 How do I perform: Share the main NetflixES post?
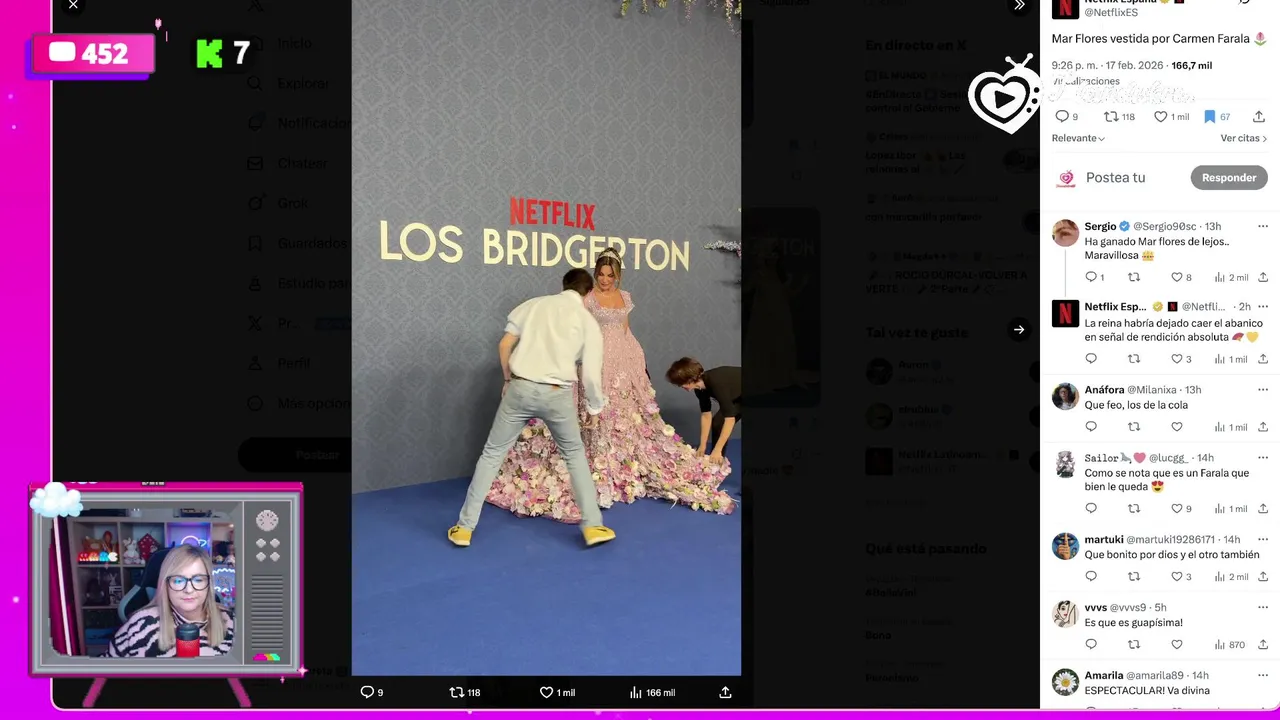[x=1259, y=117]
